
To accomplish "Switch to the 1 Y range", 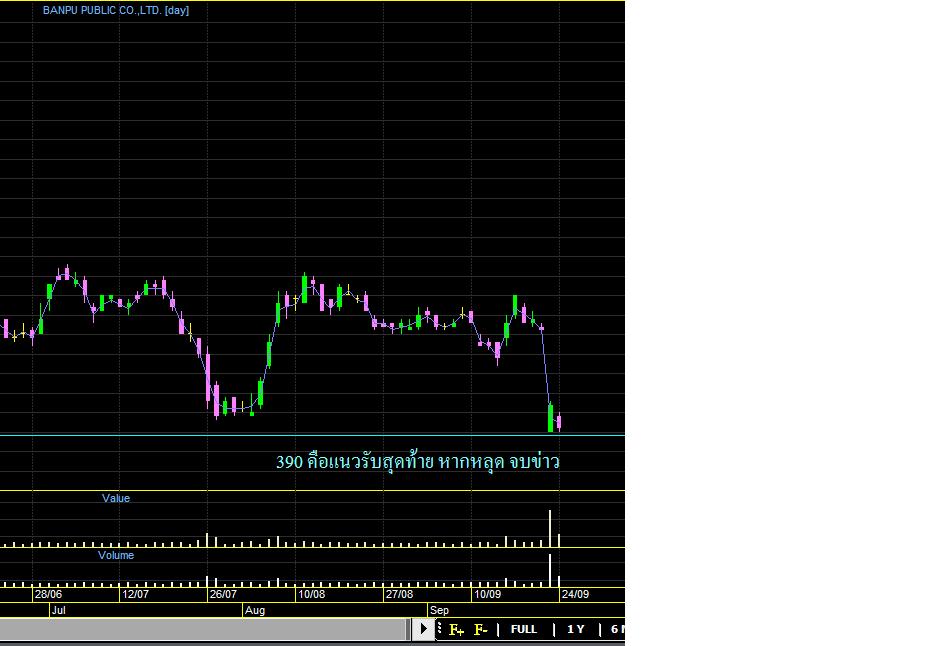I will 575,629.
